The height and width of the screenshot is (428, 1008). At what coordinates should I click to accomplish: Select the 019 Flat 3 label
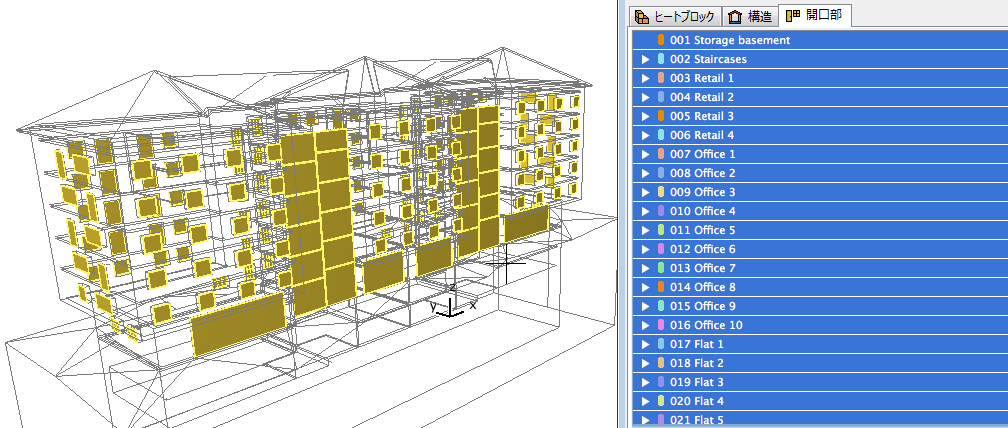click(697, 382)
